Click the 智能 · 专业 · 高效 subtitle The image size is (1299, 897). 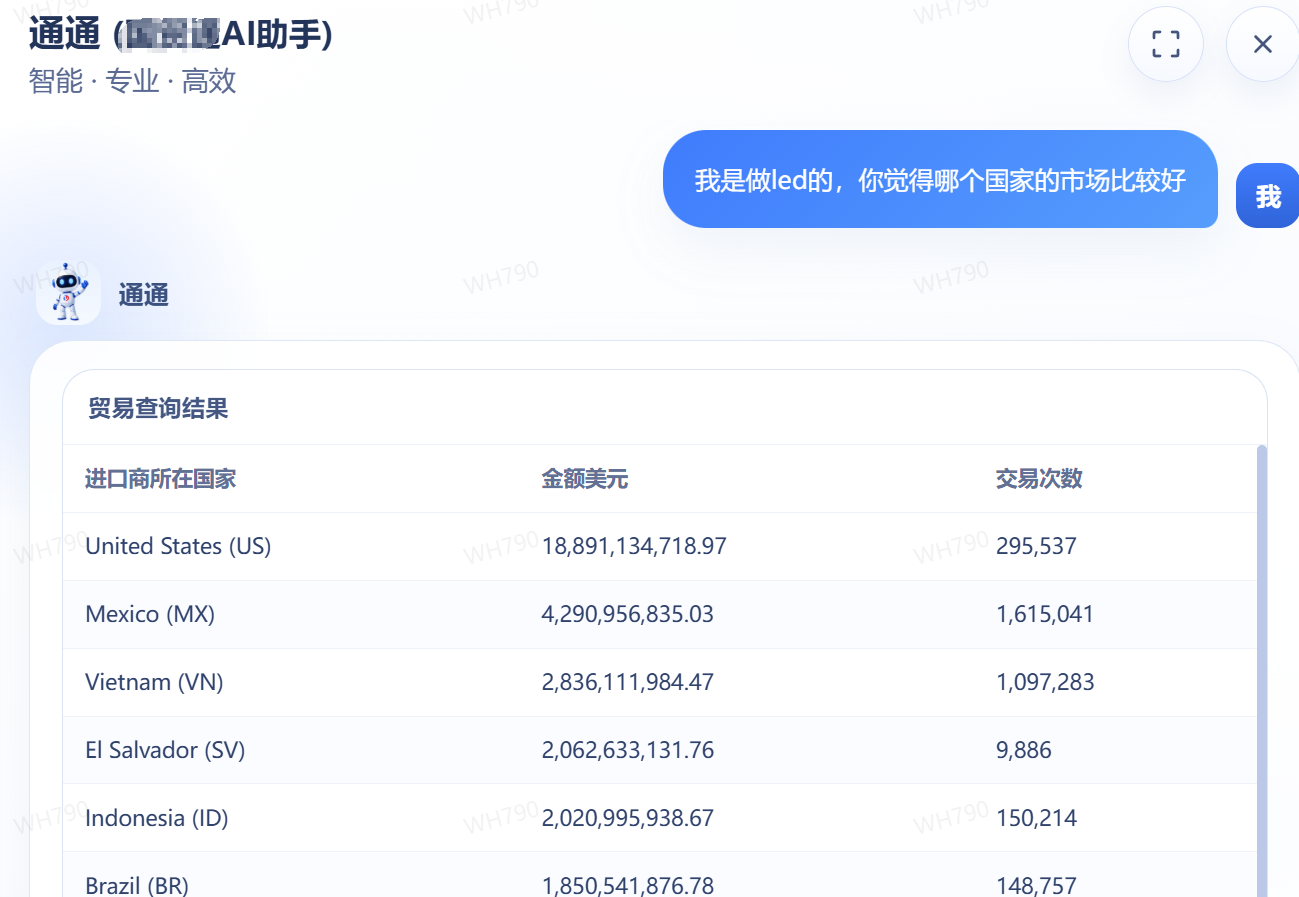tap(133, 81)
